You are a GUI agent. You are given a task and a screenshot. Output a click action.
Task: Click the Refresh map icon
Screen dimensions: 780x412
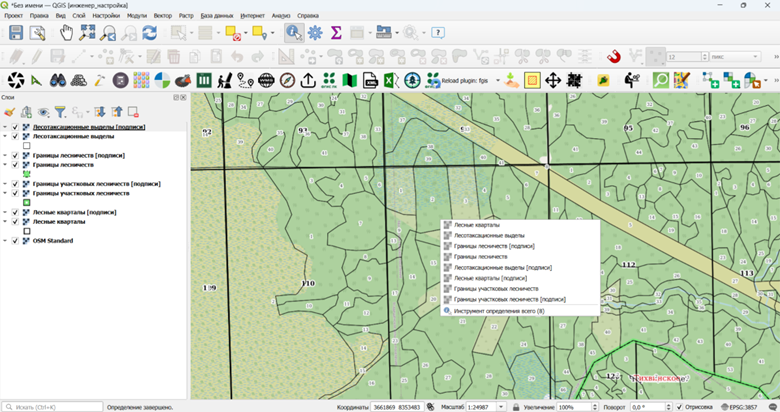point(149,33)
